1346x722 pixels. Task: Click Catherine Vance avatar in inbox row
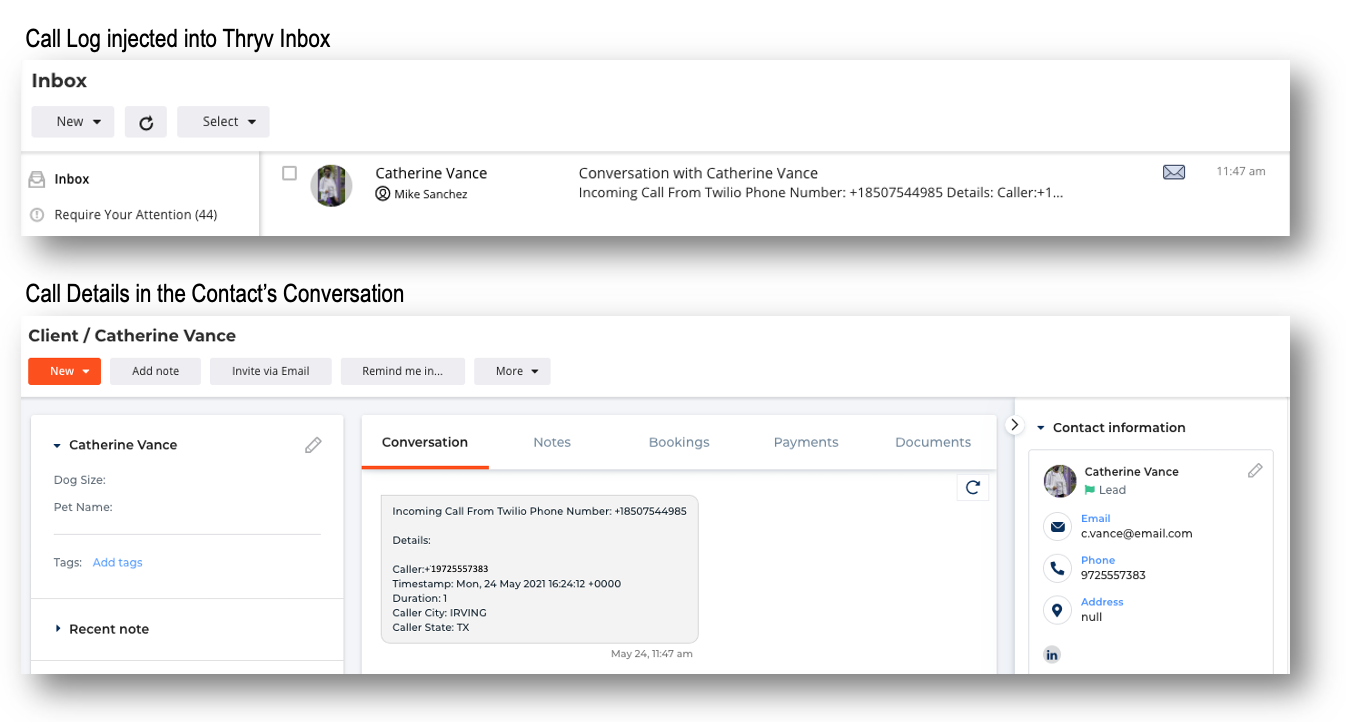(x=331, y=186)
